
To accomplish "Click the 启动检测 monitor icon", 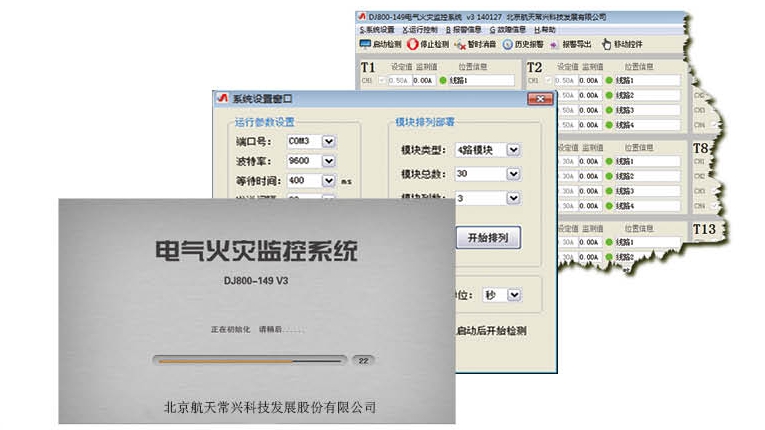I will tap(365, 44).
